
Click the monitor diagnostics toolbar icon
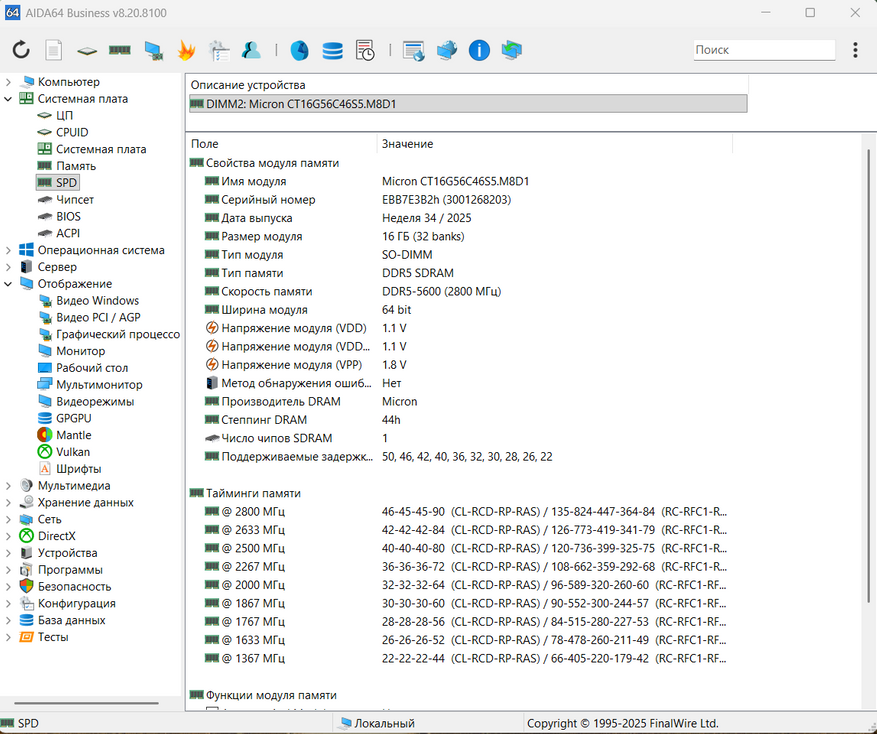[153, 50]
